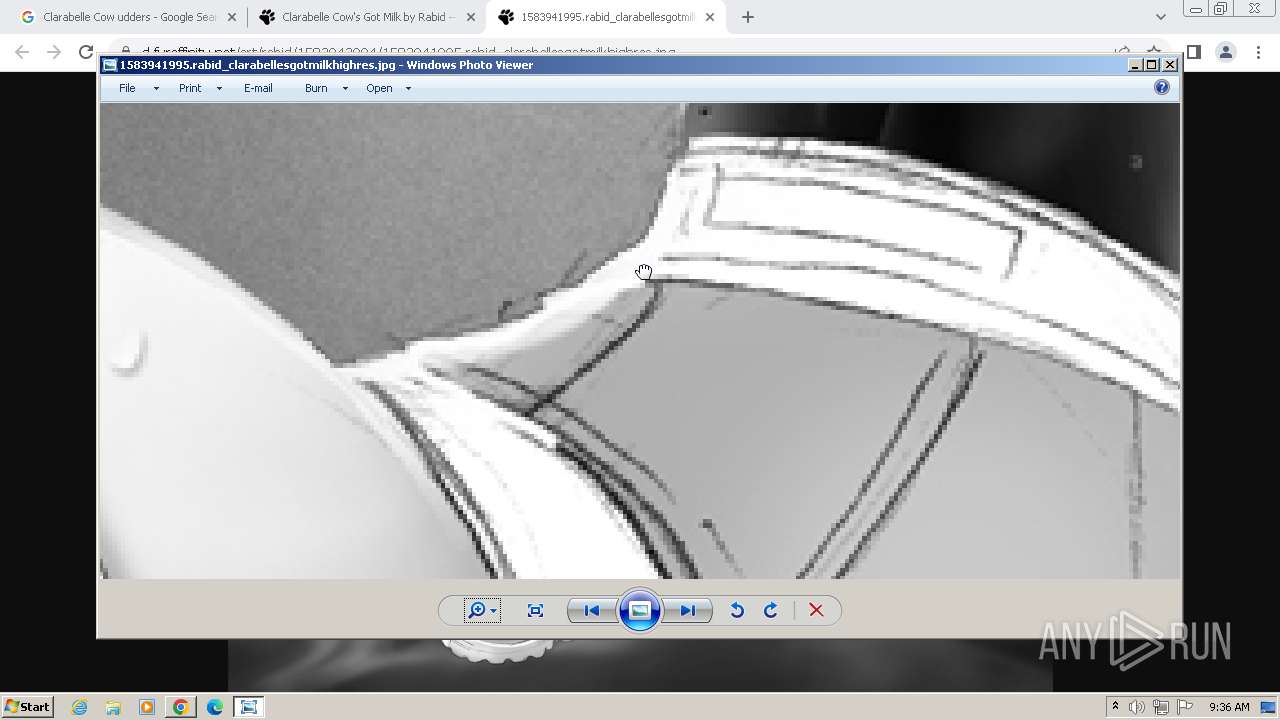Open Action Center flag icon
Viewport: 1280px width, 720px height.
click(x=1185, y=707)
